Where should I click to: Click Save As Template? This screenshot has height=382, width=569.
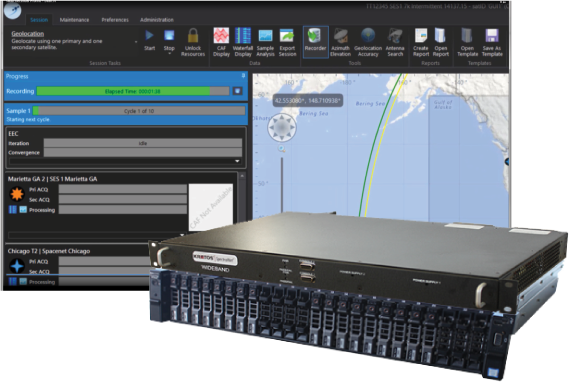(x=492, y=42)
